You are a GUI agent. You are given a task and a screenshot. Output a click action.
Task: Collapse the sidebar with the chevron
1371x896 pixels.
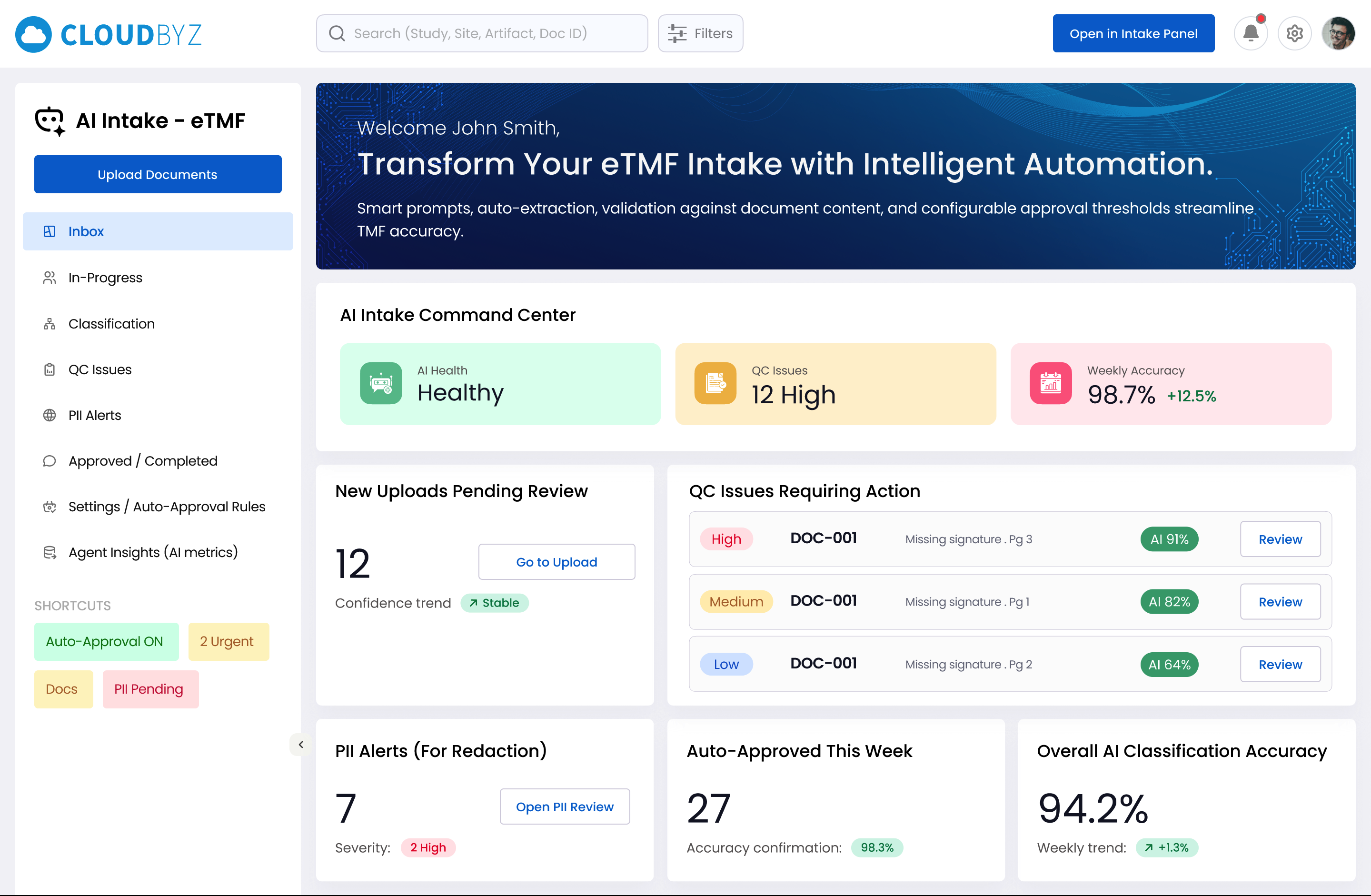301,745
